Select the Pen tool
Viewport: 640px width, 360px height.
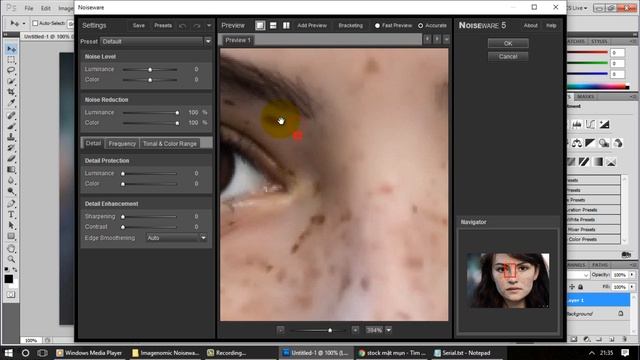[x=11, y=204]
